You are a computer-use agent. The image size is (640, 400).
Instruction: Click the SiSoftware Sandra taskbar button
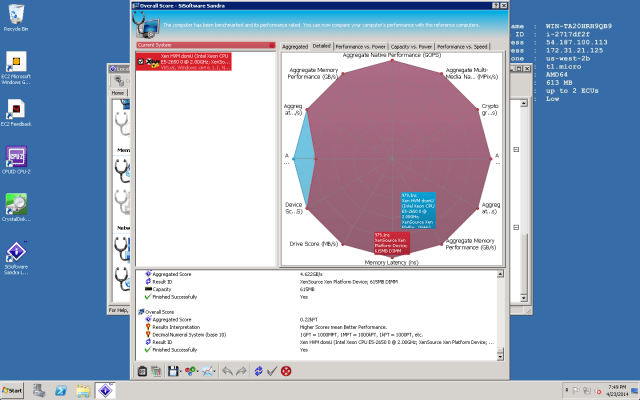(105, 391)
